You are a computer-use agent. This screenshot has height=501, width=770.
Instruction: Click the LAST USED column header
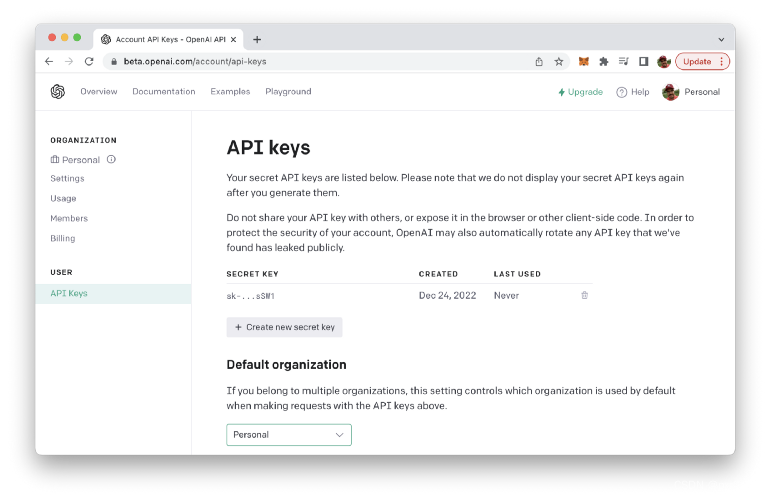coord(517,274)
